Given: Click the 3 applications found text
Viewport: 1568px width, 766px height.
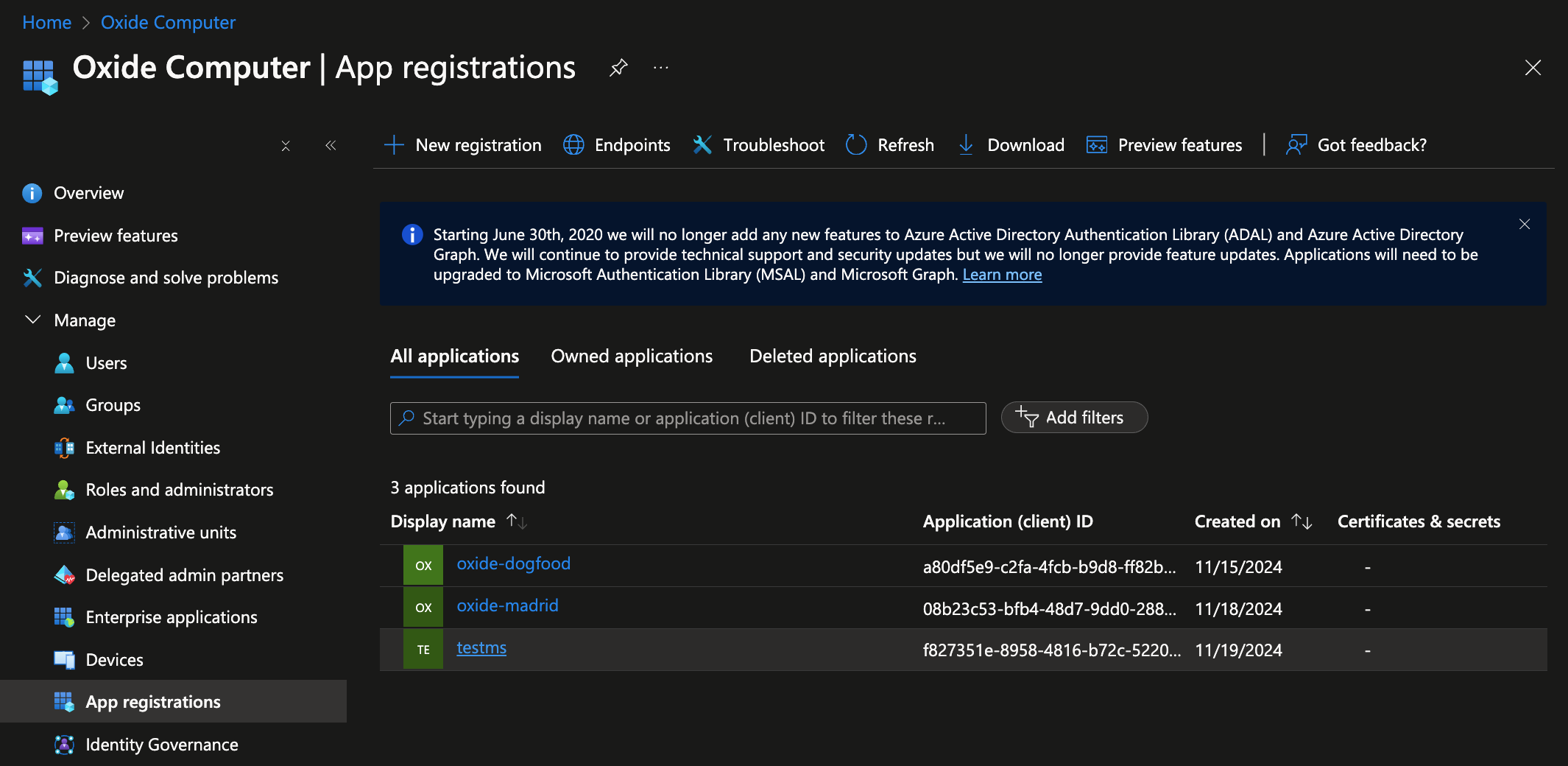Looking at the screenshot, I should click(x=467, y=488).
